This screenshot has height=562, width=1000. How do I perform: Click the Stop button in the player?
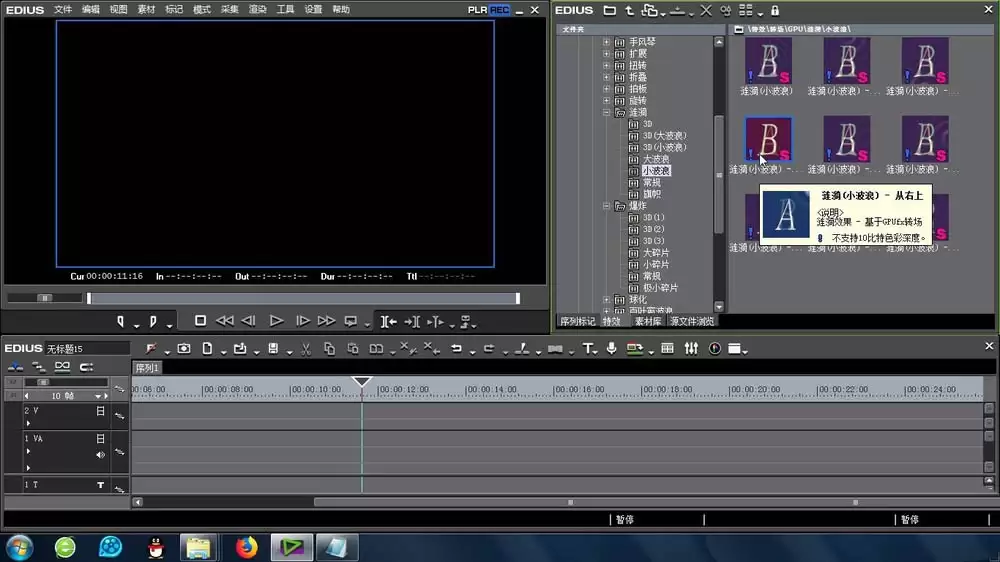click(x=200, y=321)
